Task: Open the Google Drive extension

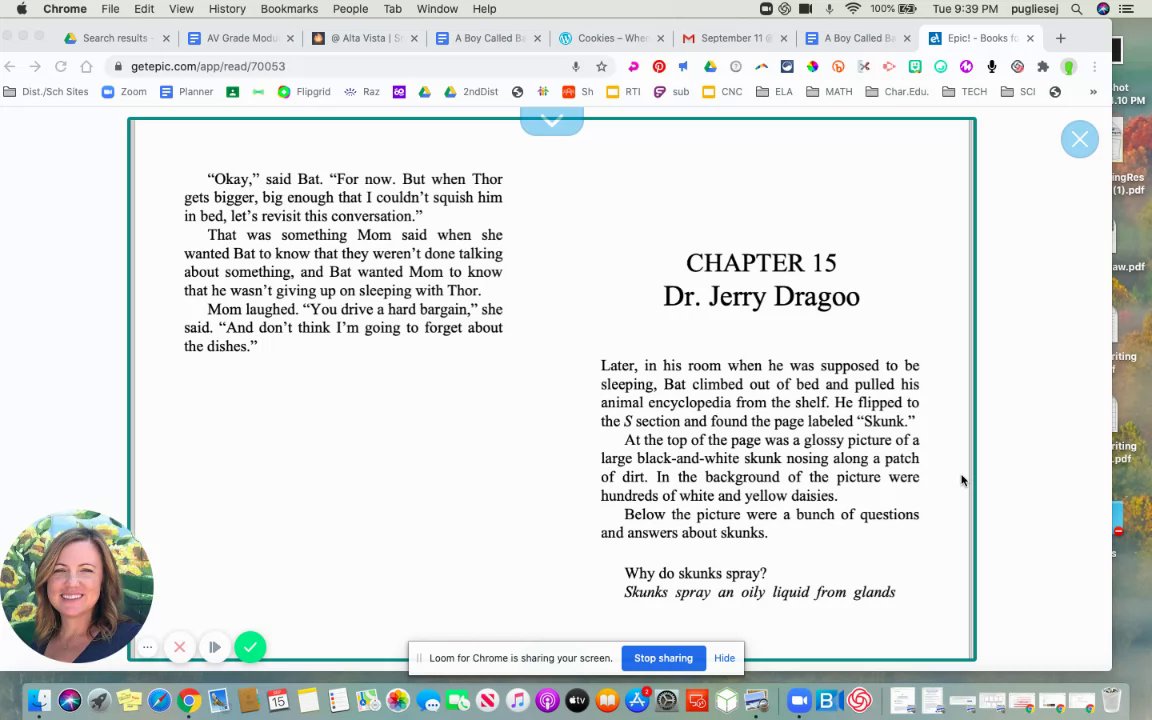Action: [x=710, y=66]
